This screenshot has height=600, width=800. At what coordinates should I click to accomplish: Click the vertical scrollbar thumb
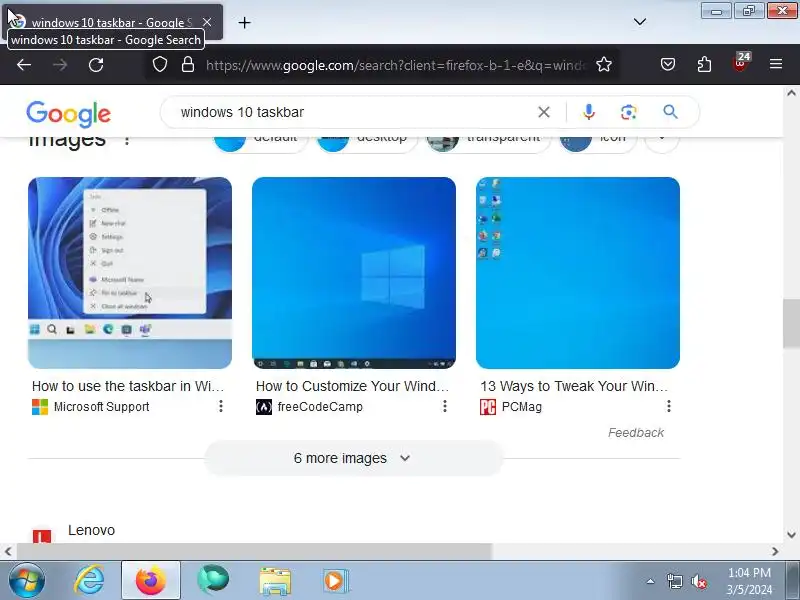[x=791, y=324]
